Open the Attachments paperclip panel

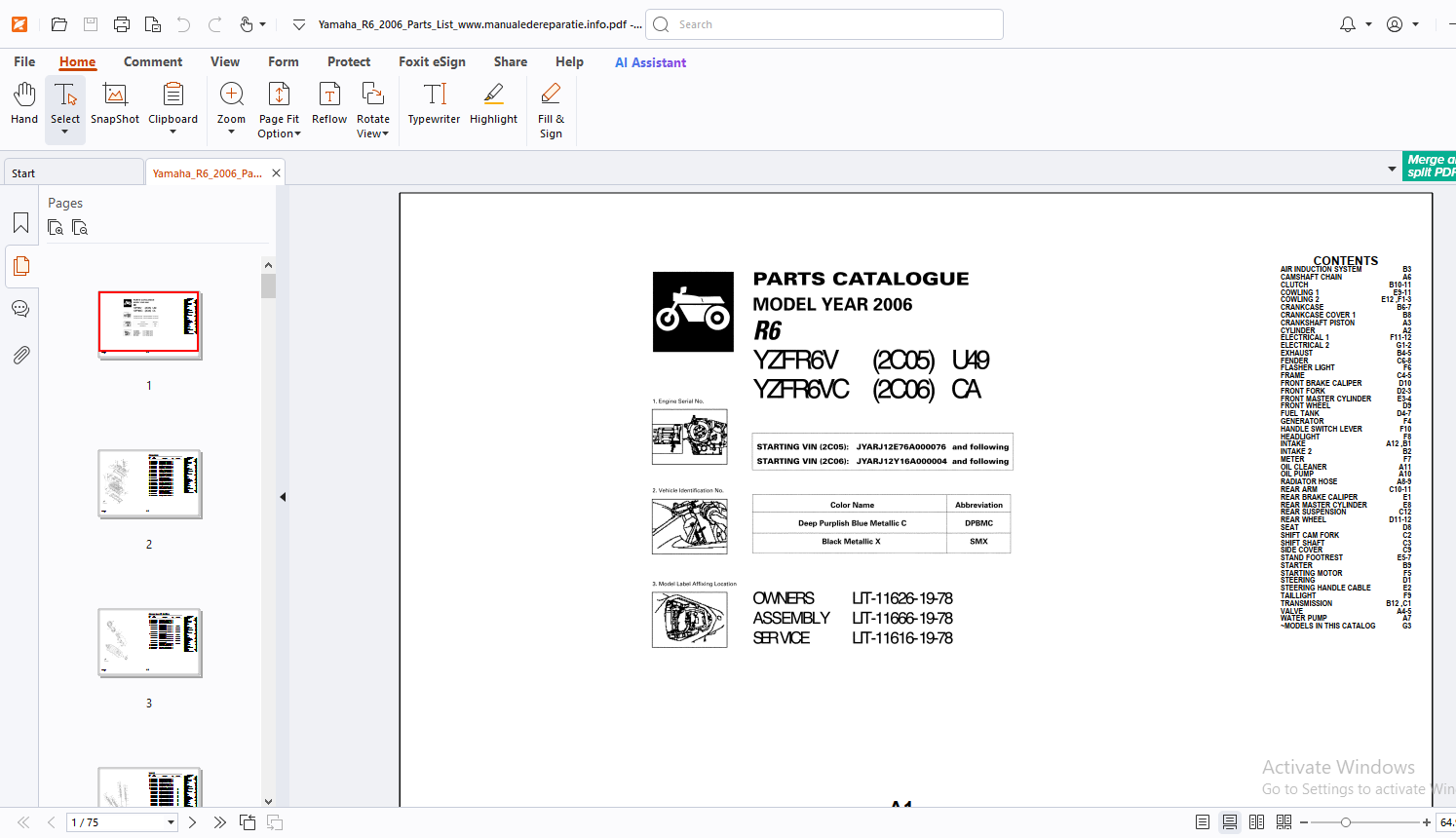20,355
